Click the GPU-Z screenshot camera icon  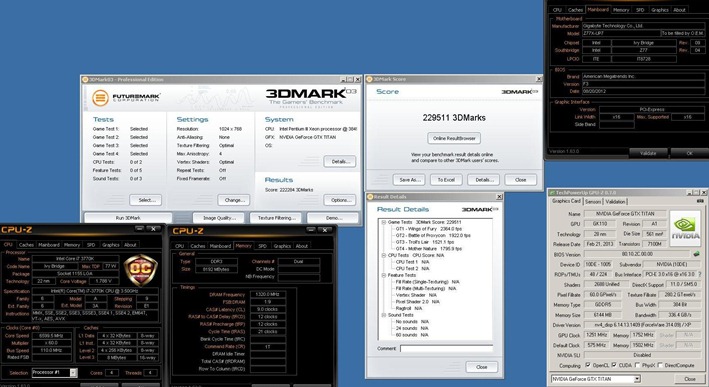click(700, 201)
